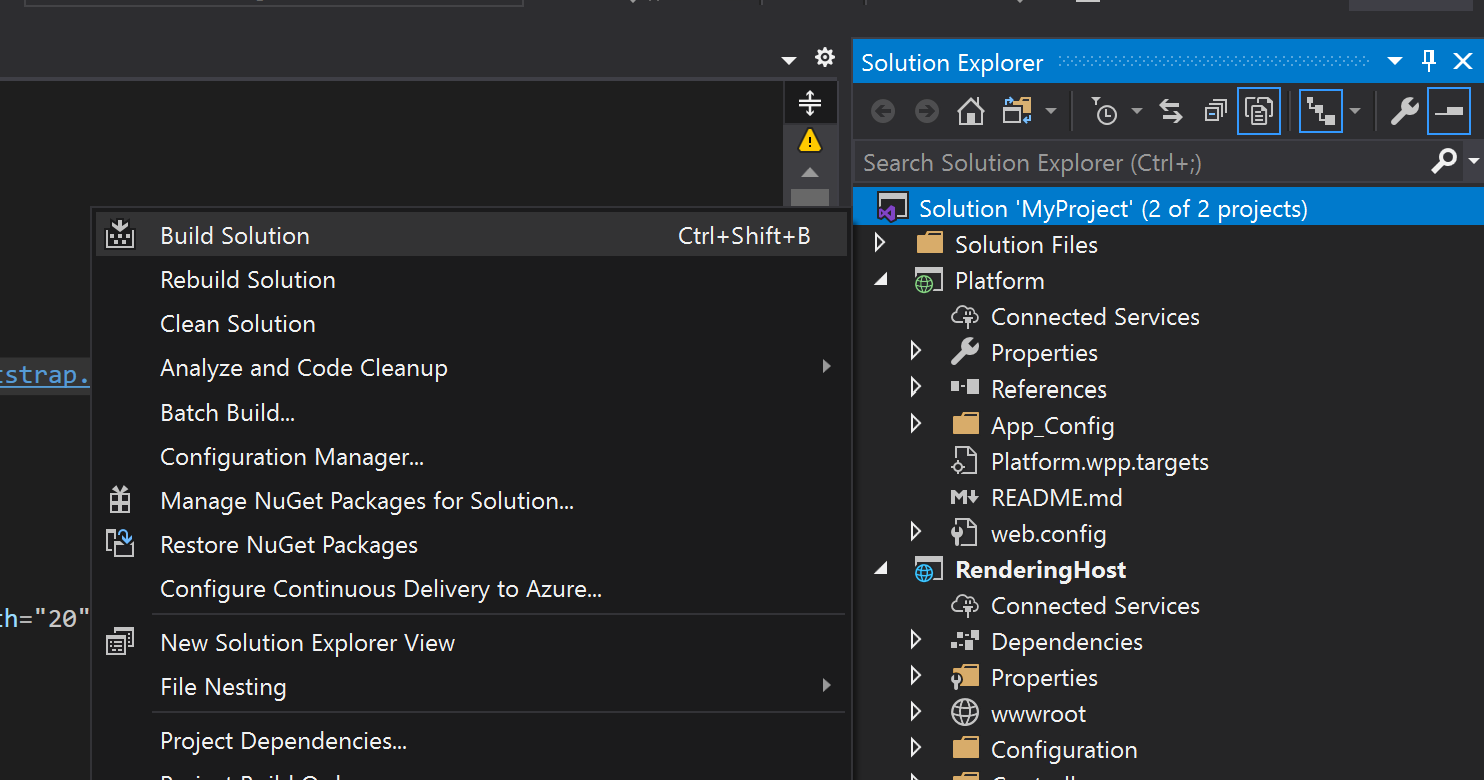
Task: Toggle the Preview Selected Items button
Action: [1449, 111]
